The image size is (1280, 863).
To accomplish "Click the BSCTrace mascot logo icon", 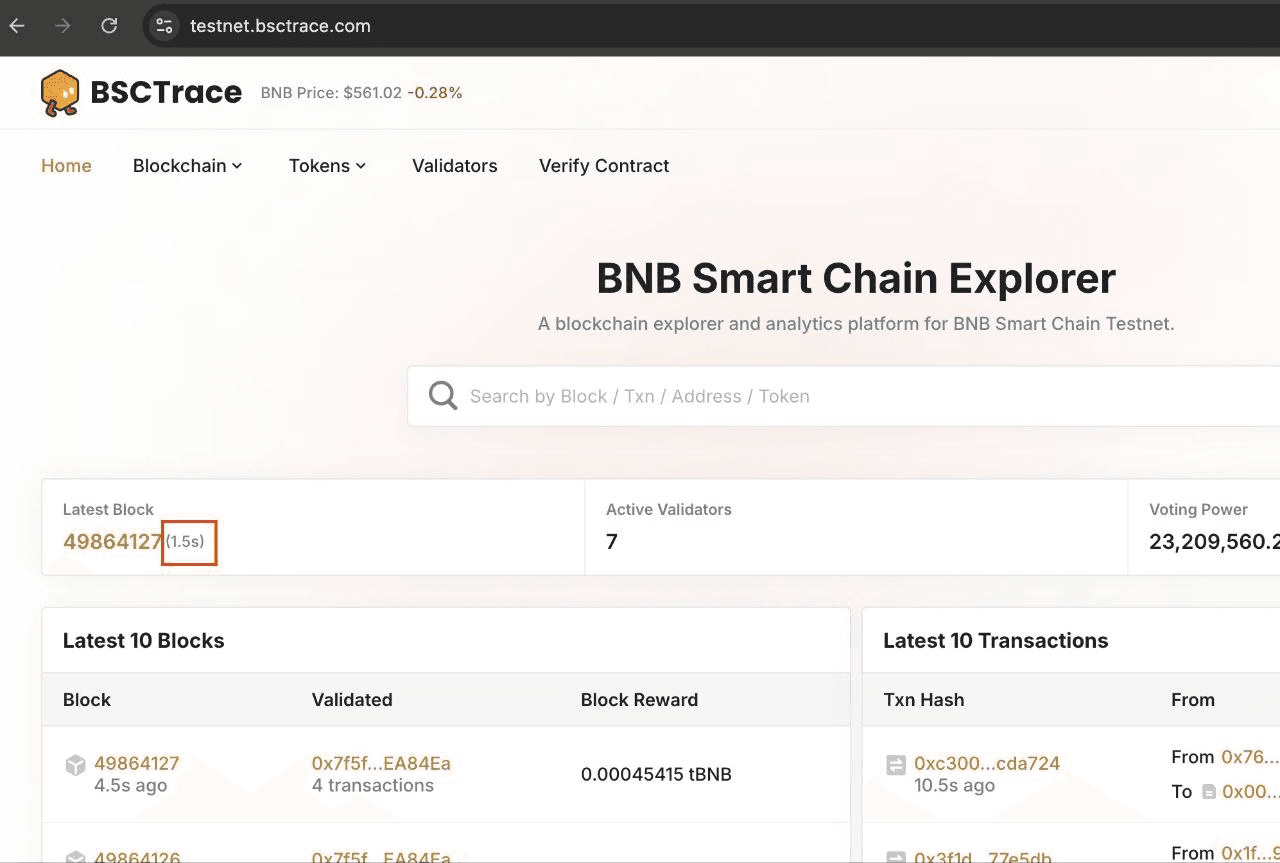I will (60, 93).
